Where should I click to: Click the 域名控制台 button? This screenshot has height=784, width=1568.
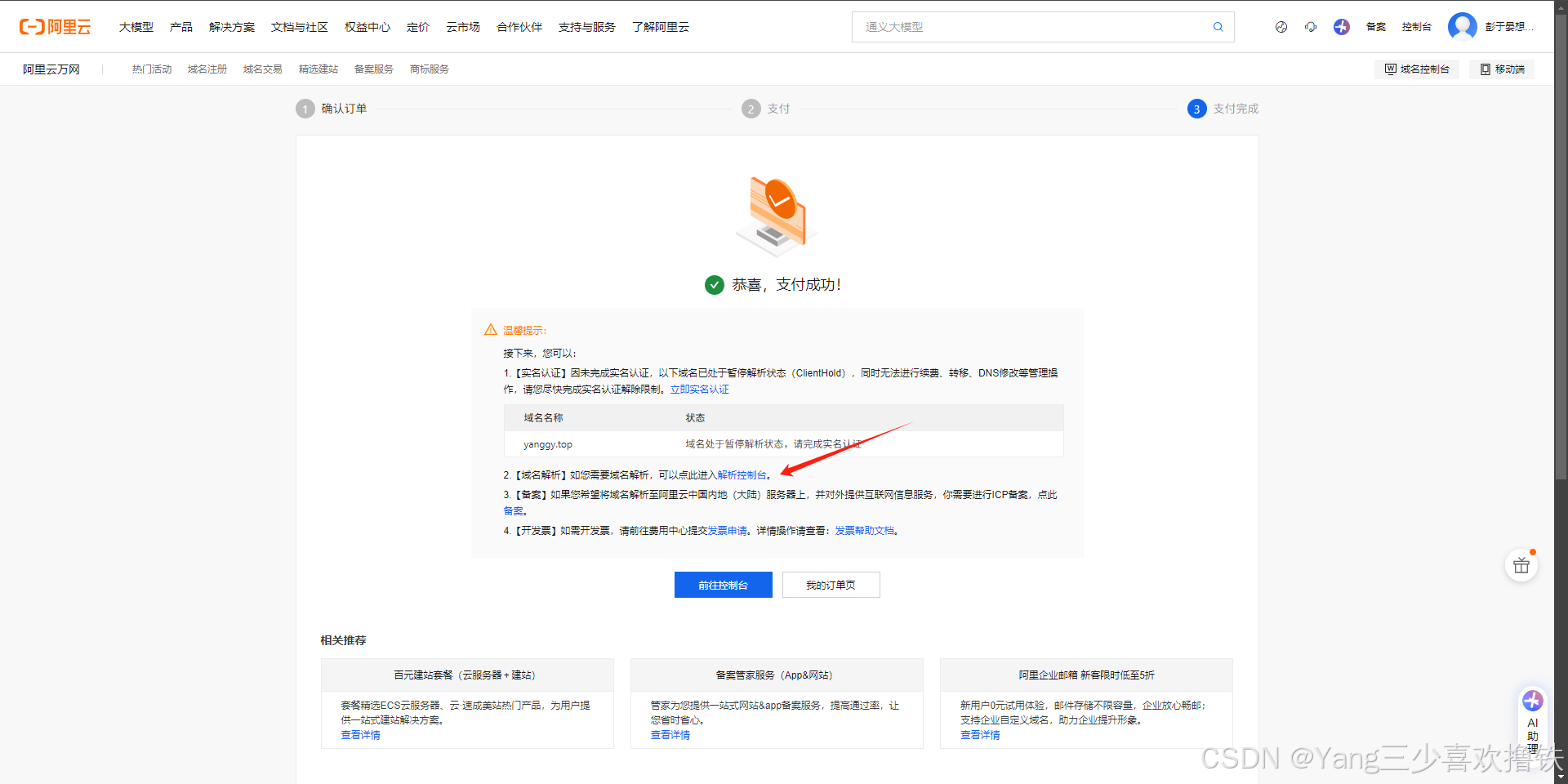pos(1417,69)
